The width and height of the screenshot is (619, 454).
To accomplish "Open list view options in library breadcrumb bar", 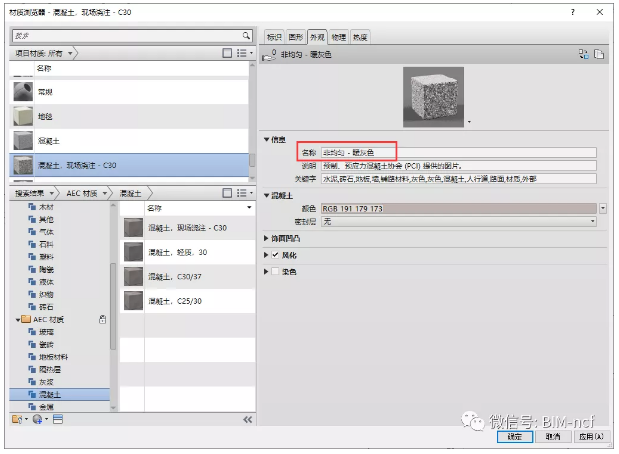I will [x=244, y=193].
